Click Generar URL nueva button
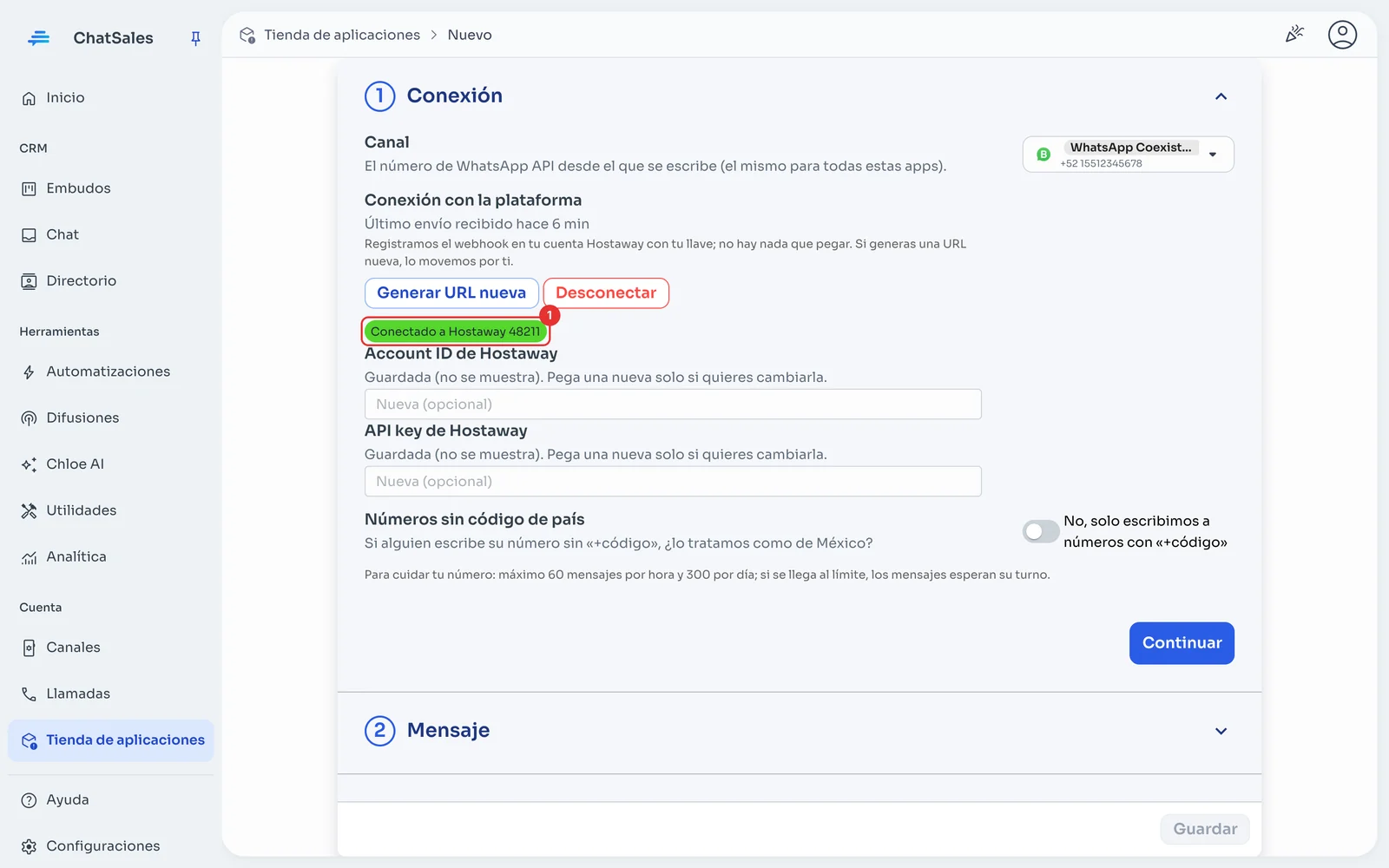1389x868 pixels. point(451,293)
